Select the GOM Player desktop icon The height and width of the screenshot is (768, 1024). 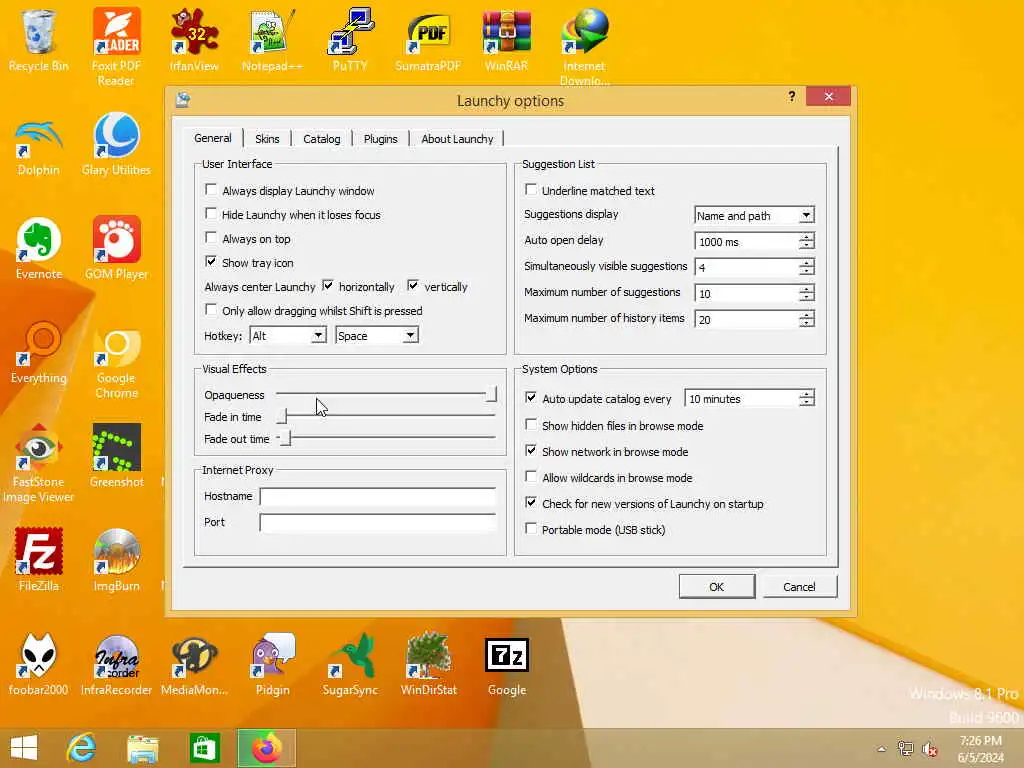pos(116,248)
